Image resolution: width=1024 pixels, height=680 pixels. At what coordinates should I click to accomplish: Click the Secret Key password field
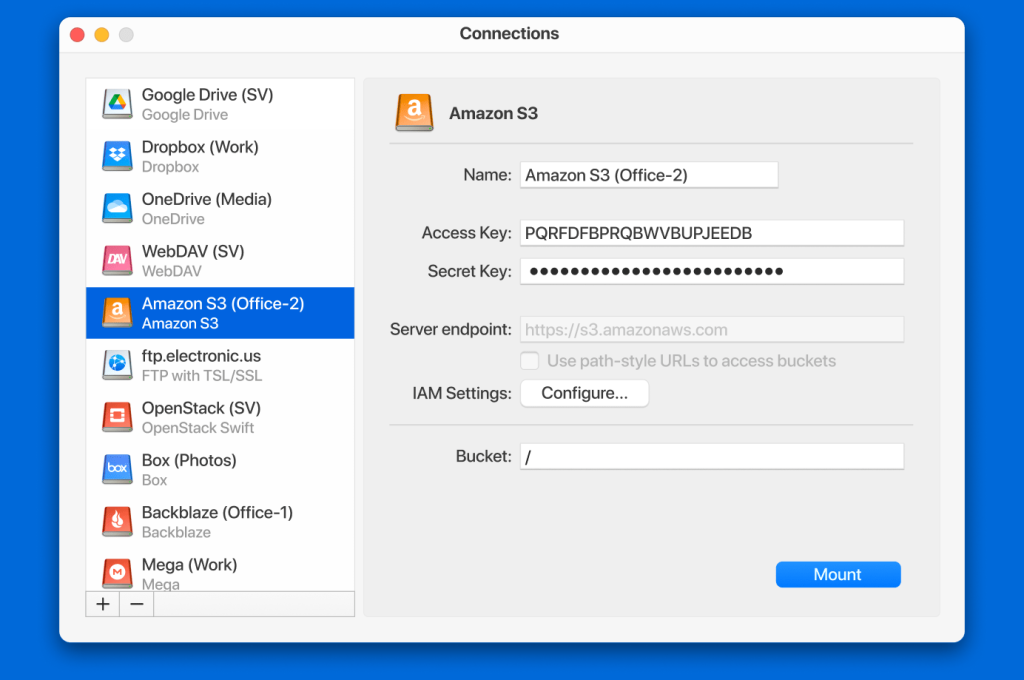click(x=711, y=271)
